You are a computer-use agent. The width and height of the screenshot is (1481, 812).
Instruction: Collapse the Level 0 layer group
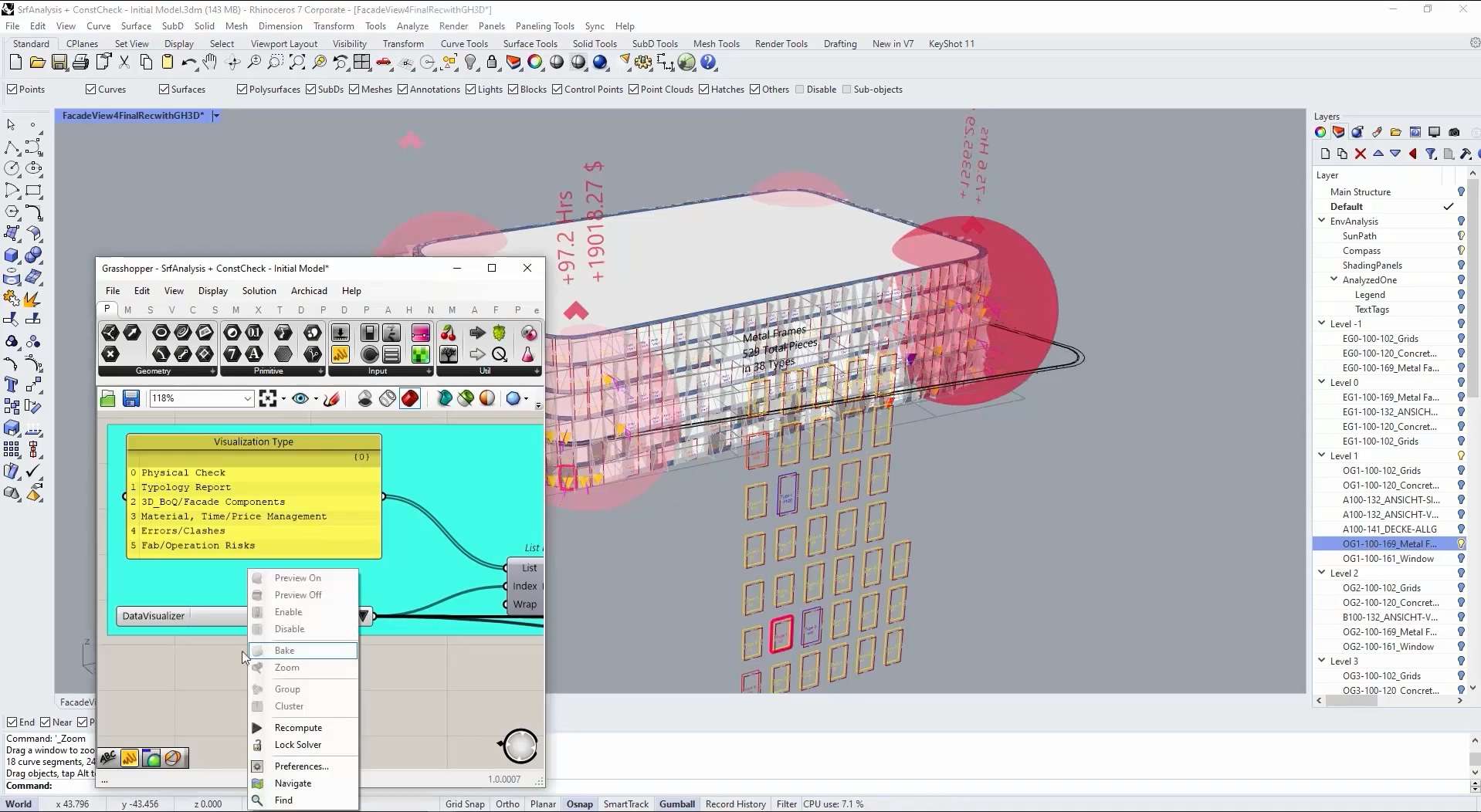(x=1322, y=382)
